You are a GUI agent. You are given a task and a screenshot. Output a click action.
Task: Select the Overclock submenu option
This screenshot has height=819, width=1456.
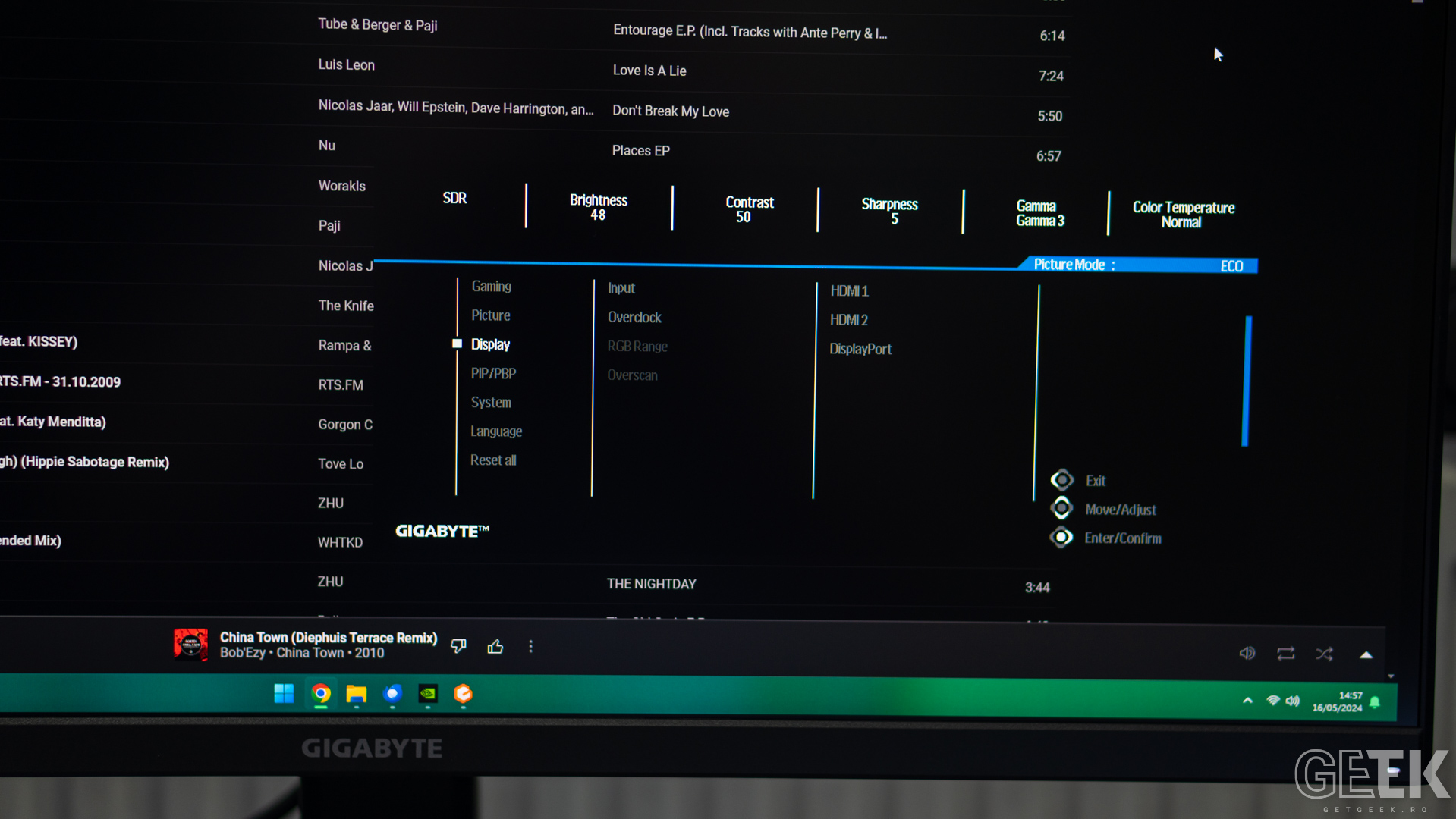click(634, 318)
